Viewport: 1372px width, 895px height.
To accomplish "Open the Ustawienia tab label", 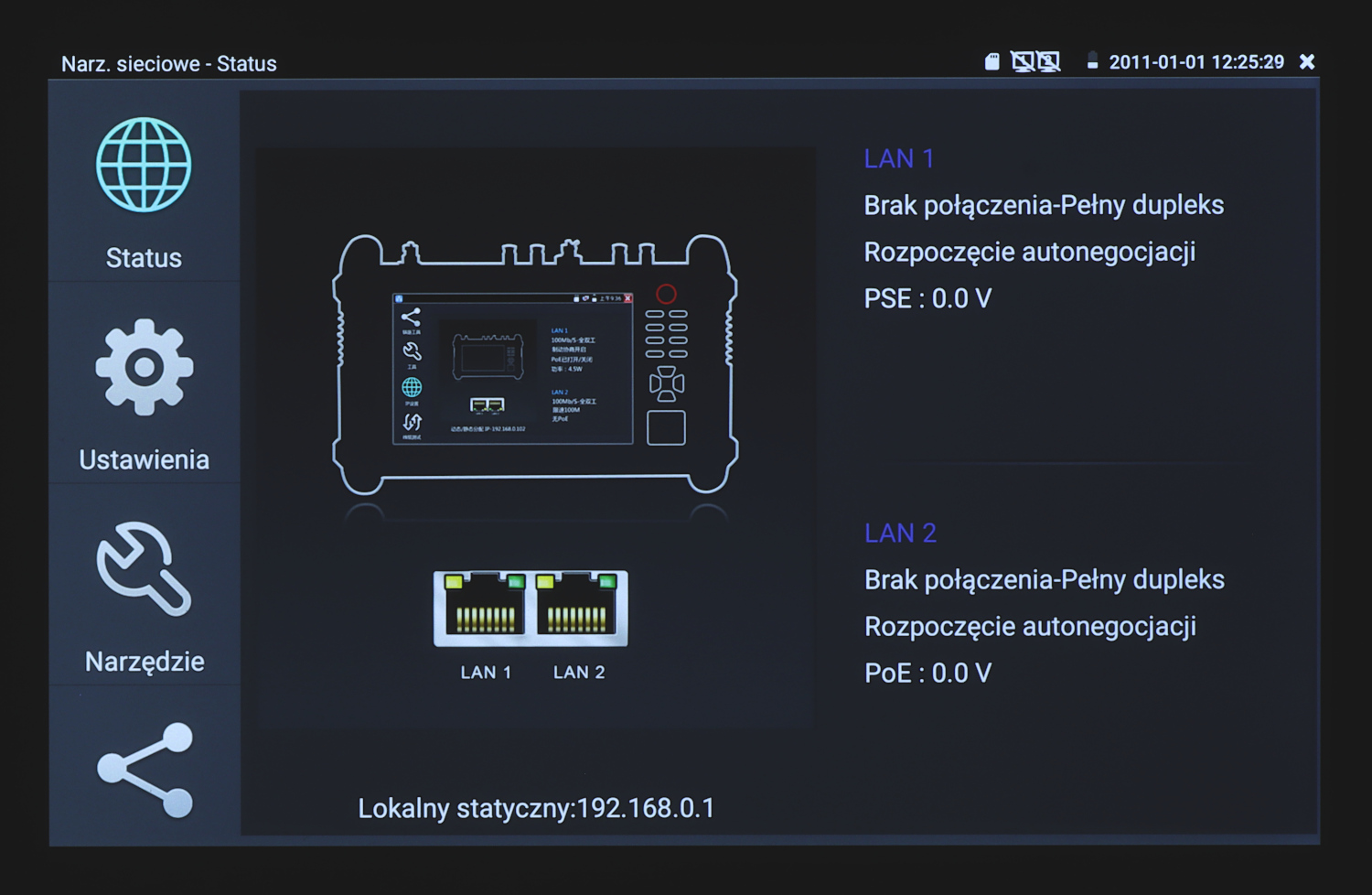I will pyautogui.click(x=144, y=459).
